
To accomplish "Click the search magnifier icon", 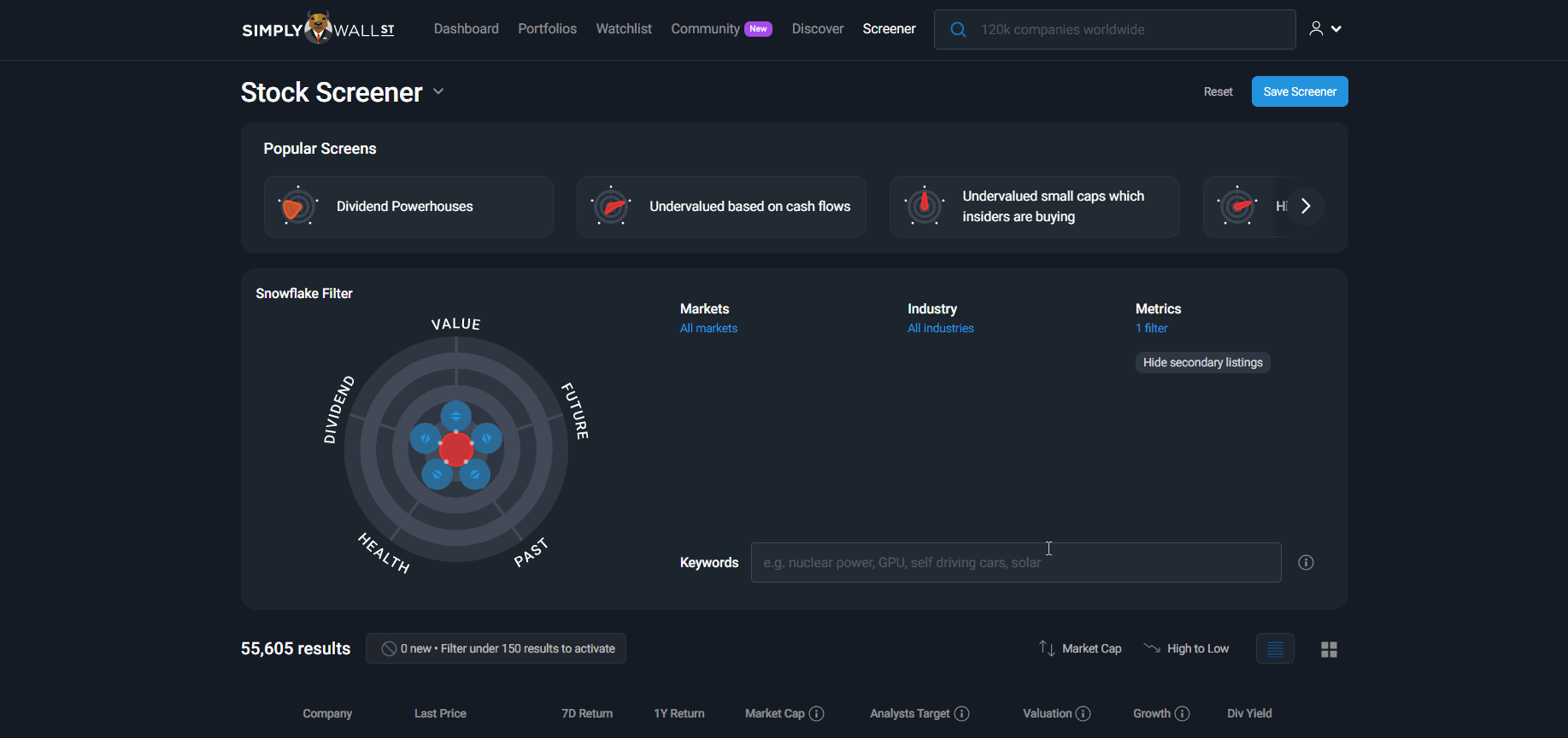I will coord(958,30).
